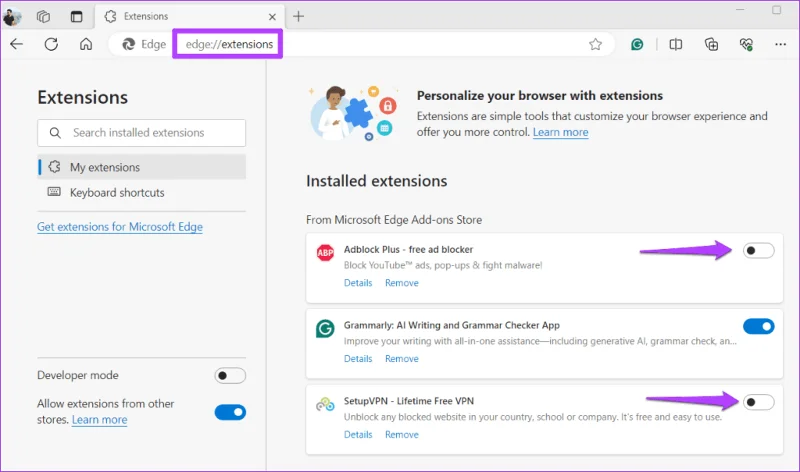The width and height of the screenshot is (800, 472).
Task: Turn off Allow extensions from other stores
Action: (230, 412)
